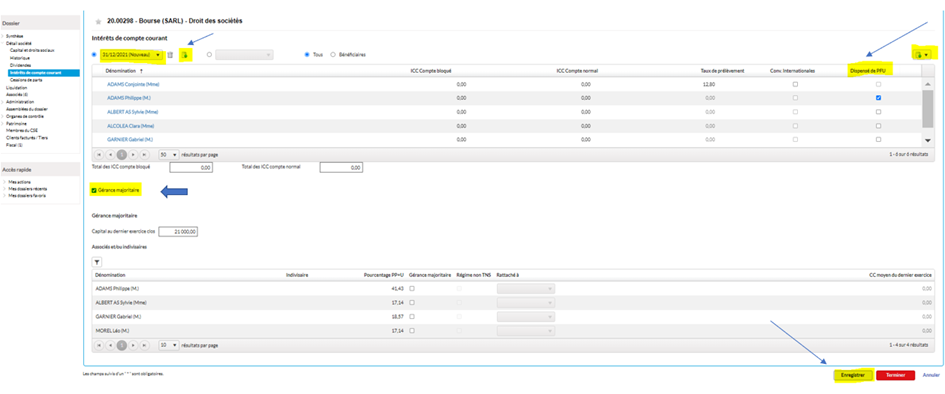The height and width of the screenshot is (394, 945).
Task: Open Mes dossiers favoris in Accès rapide
Action: (x=27, y=196)
